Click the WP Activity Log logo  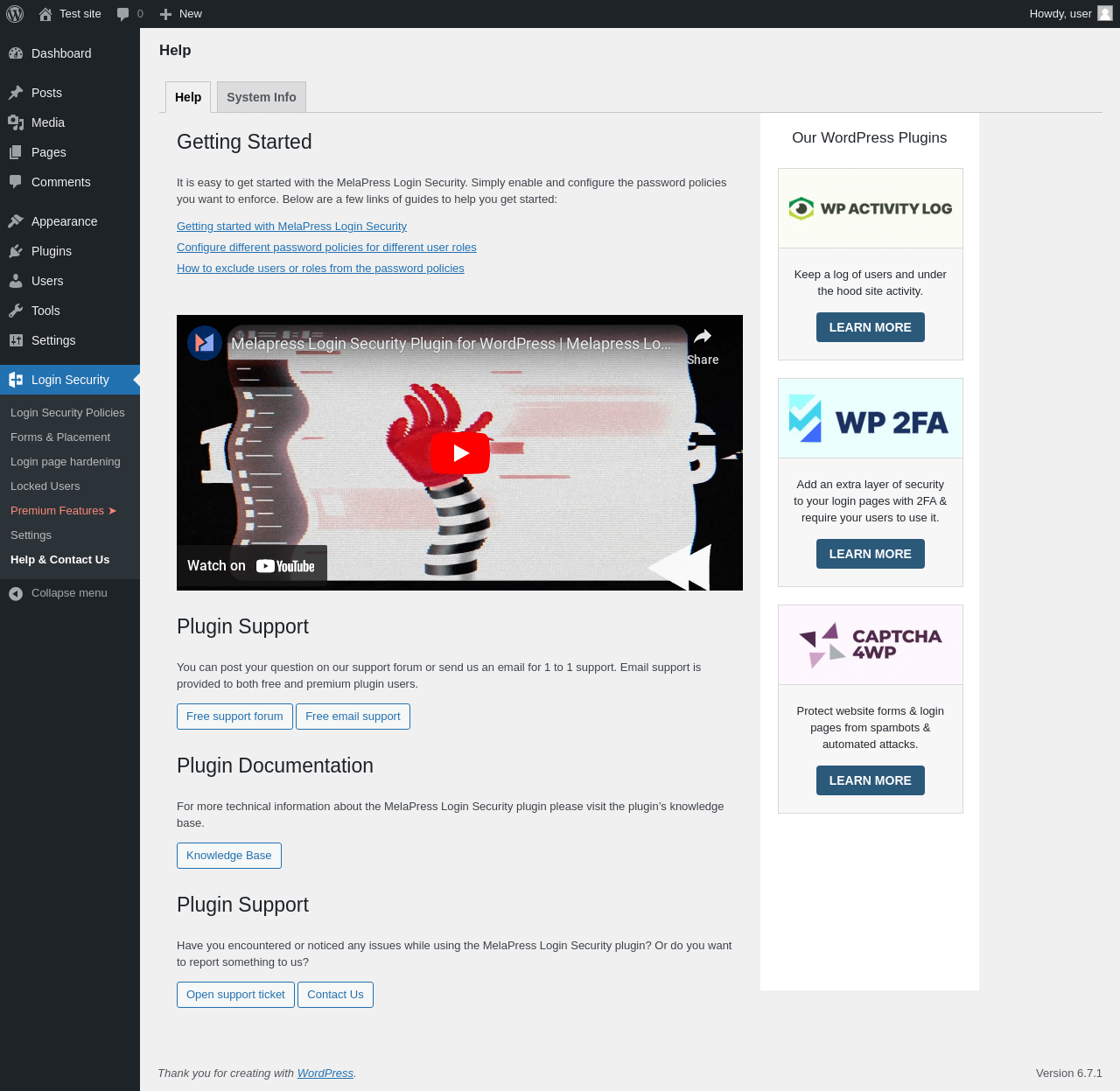click(871, 208)
